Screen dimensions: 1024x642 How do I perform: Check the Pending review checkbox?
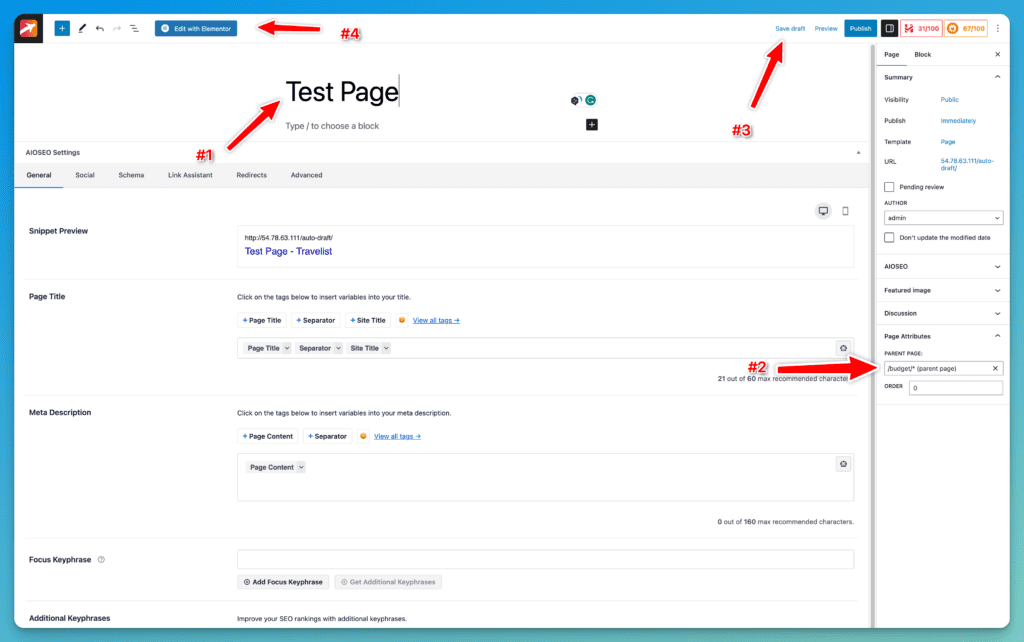(x=889, y=187)
